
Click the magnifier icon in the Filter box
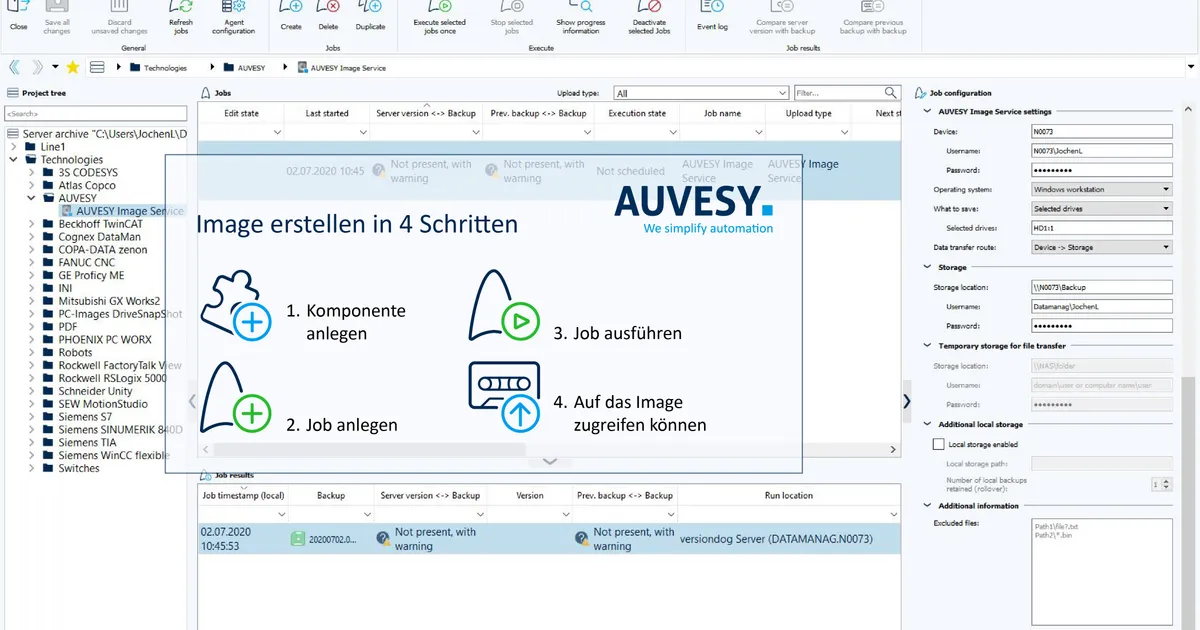point(891,93)
